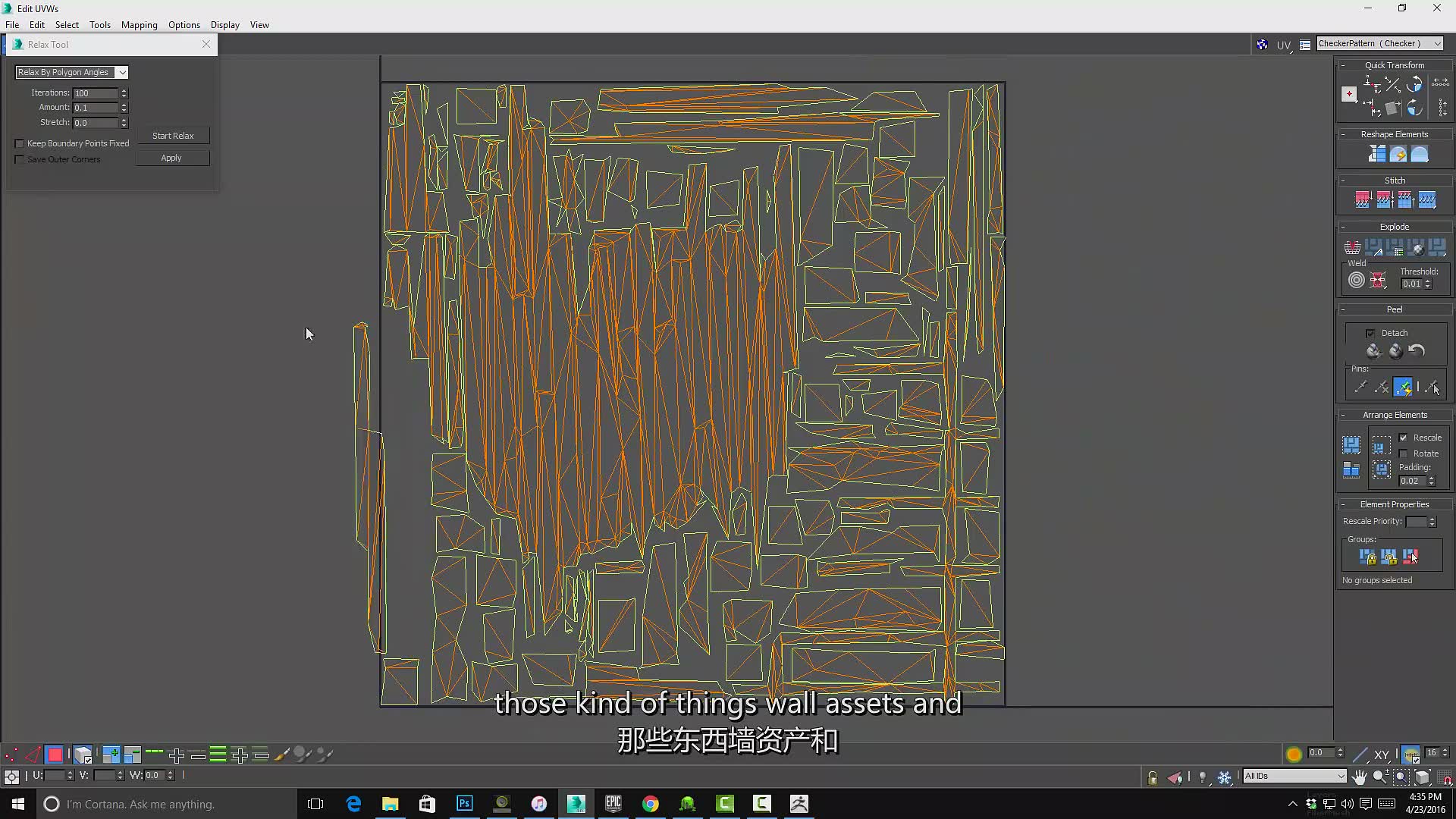This screenshot has width=1456, height=819.
Task: Click Space Horizontally icon in Quick Transform
Action: click(x=1441, y=83)
